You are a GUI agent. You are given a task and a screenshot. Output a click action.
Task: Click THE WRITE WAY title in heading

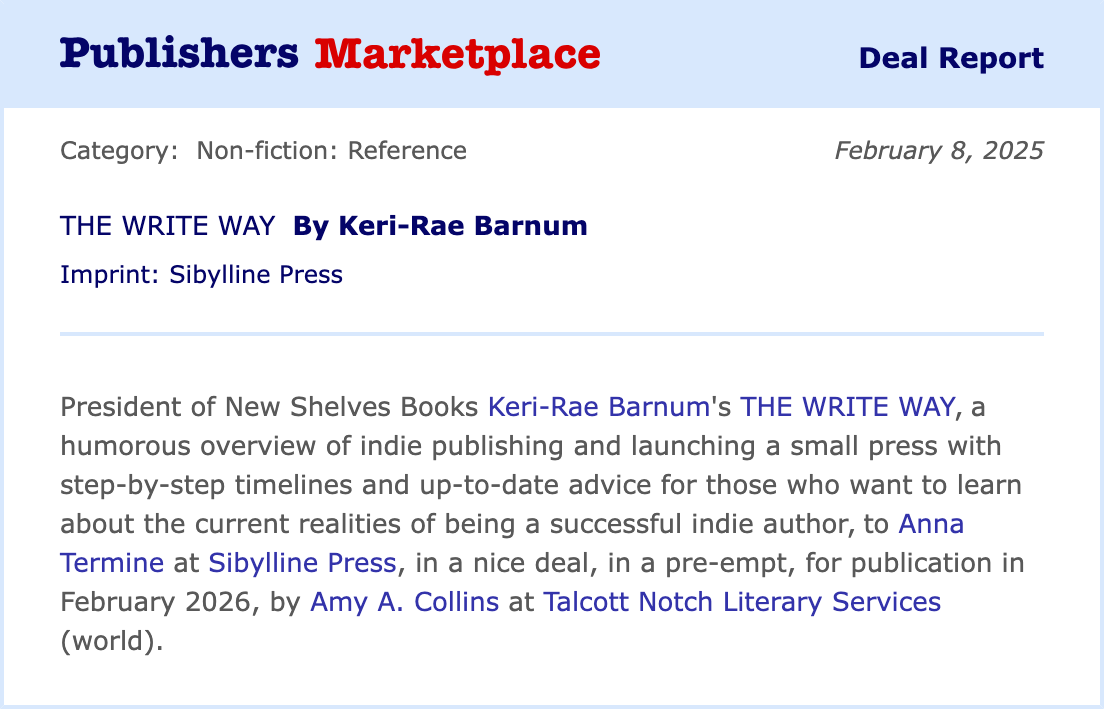click(x=167, y=226)
